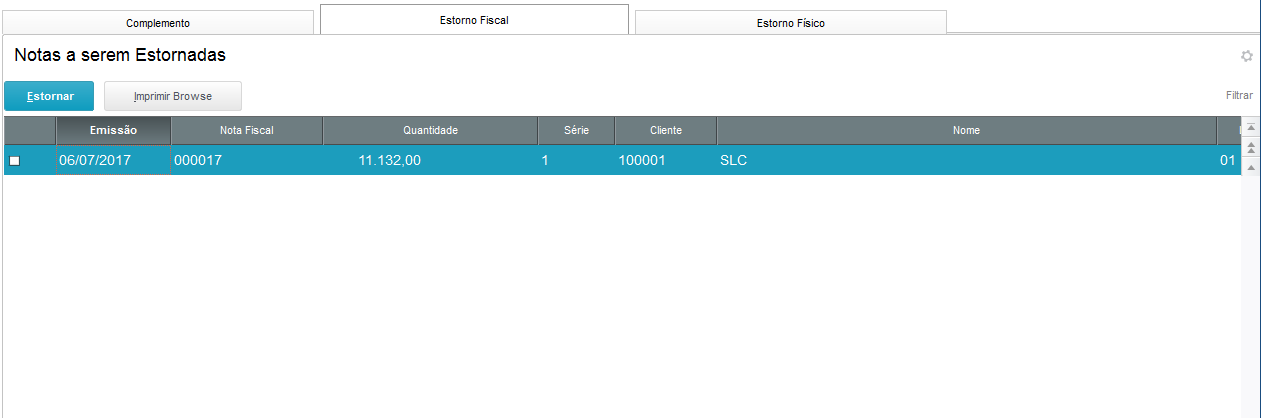Click the blank selection column header
Viewport: 1265px width, 418px height.
coord(29,130)
